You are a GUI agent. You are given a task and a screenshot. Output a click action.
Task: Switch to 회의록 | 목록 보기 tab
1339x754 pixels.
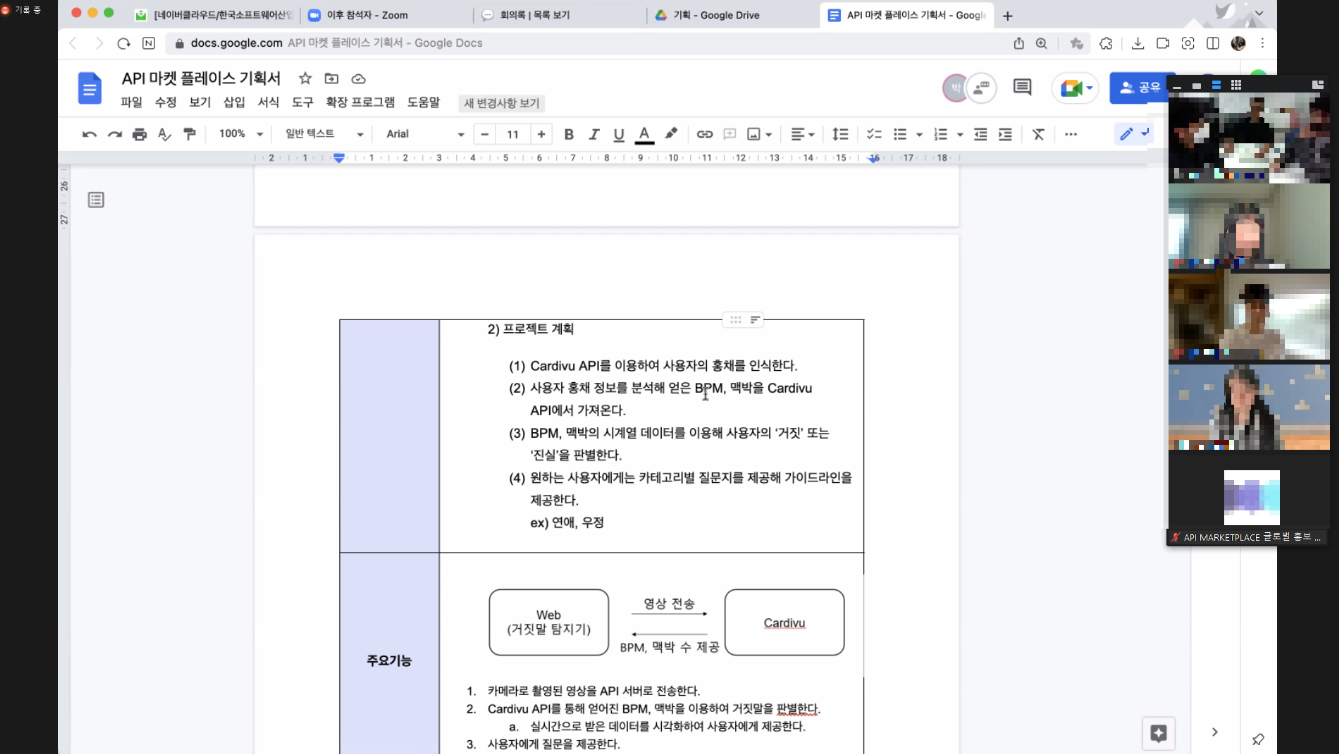[x=559, y=15]
